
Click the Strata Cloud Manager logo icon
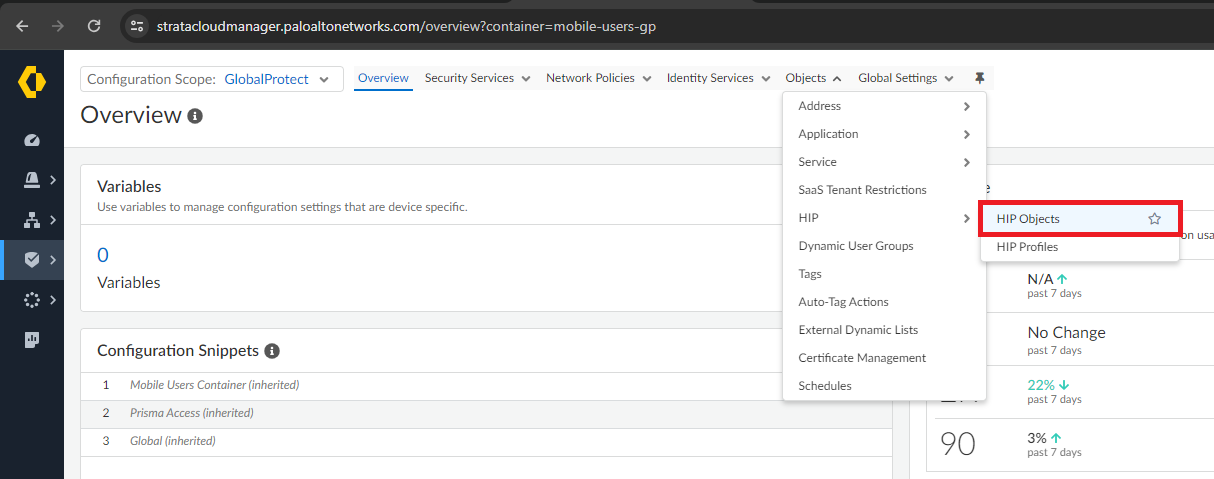31,81
